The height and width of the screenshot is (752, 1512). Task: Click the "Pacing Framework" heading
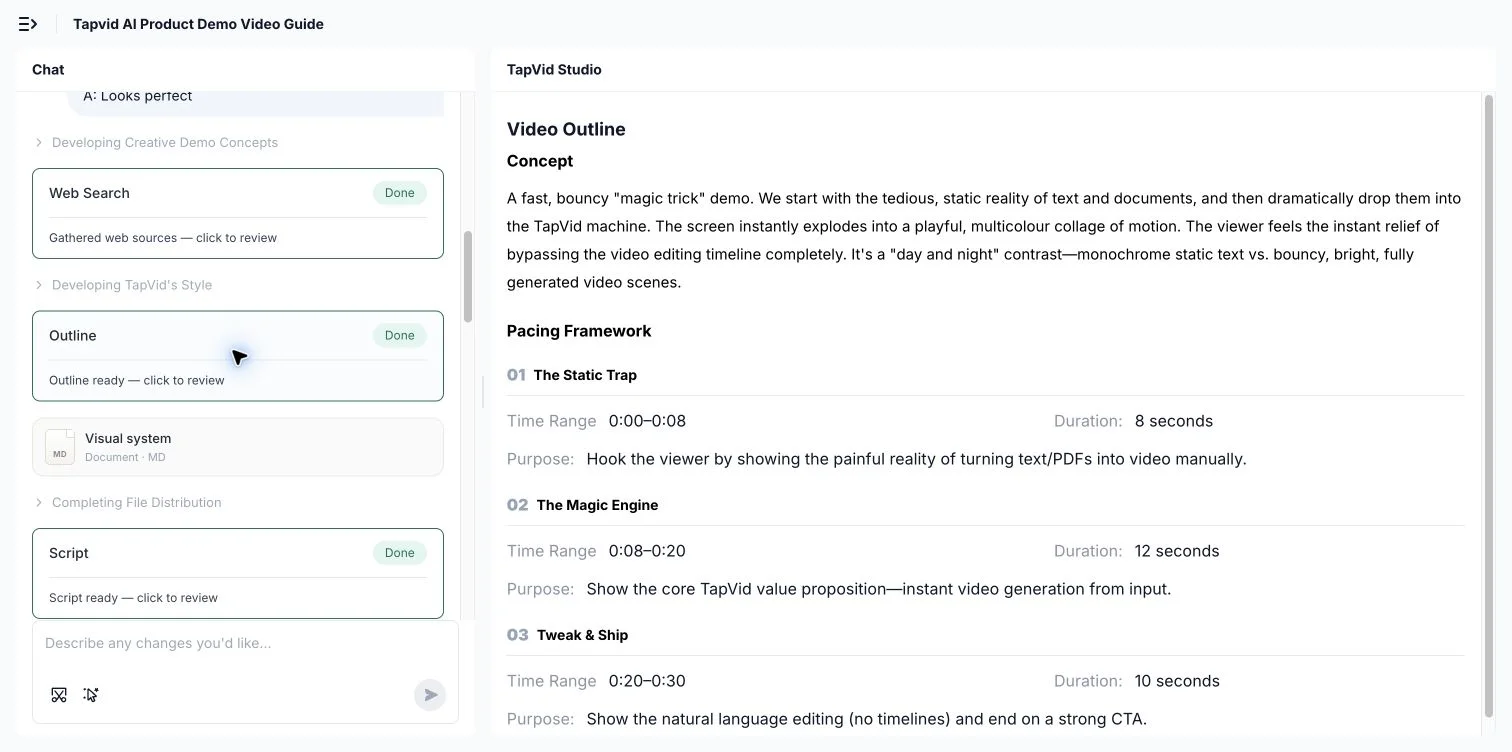point(579,331)
